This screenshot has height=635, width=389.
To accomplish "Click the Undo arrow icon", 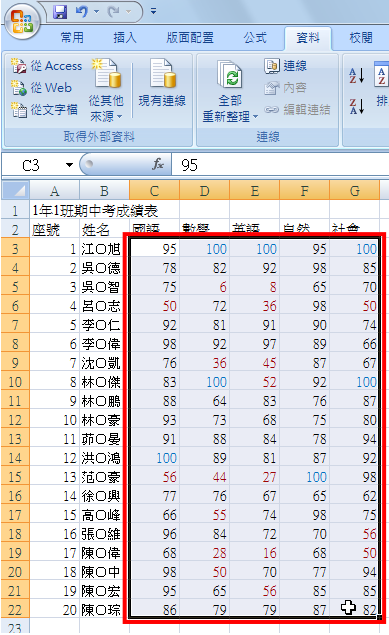I will (81, 12).
